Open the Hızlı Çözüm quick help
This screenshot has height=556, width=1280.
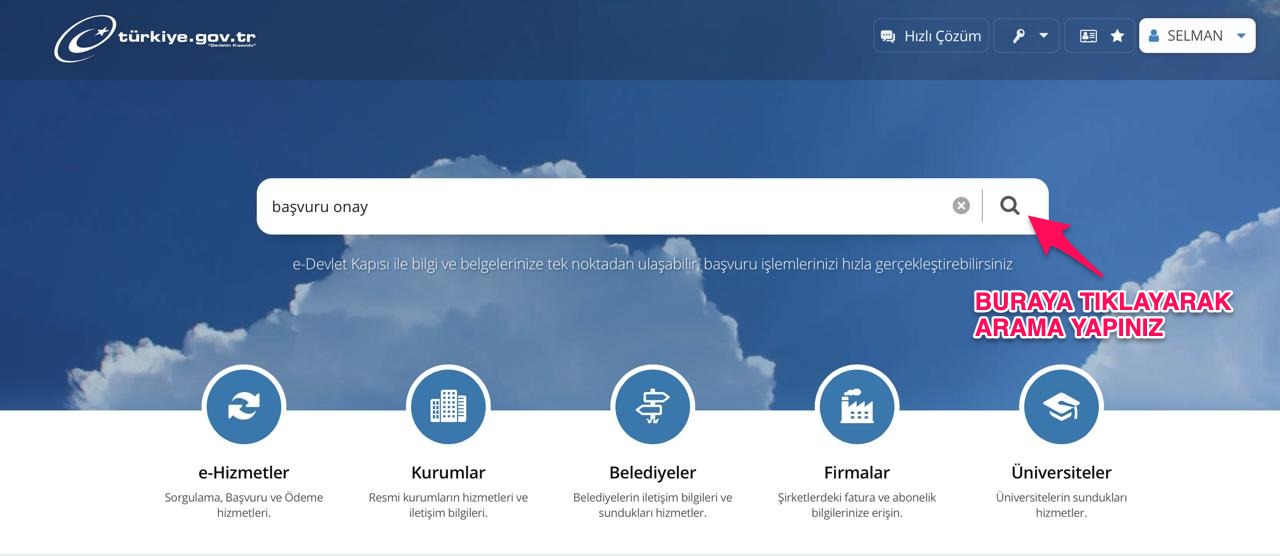click(x=930, y=36)
